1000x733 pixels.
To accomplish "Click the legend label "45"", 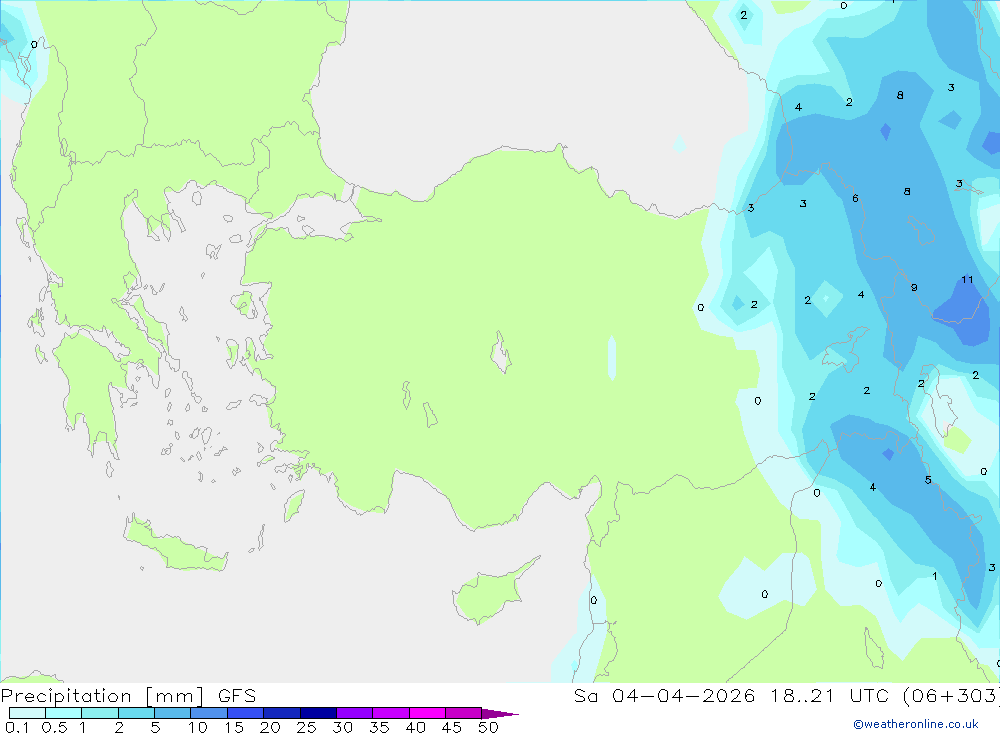I will [x=452, y=727].
